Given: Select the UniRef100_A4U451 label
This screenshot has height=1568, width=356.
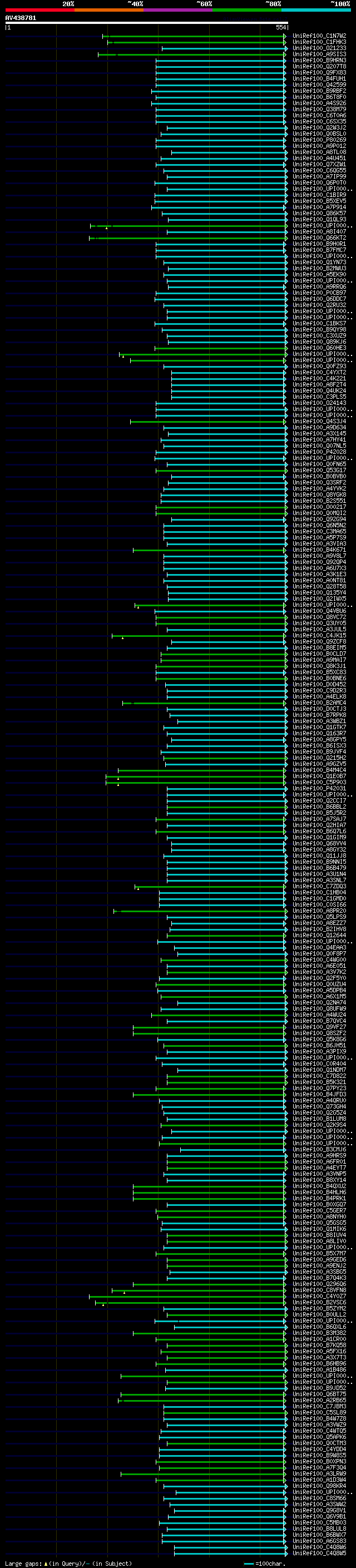Looking at the screenshot, I should [x=319, y=159].
